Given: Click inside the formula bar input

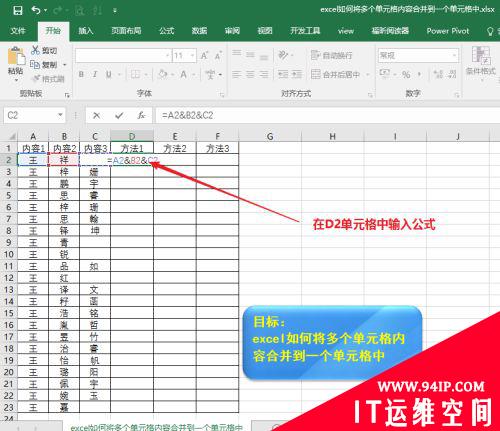Looking at the screenshot, I should (328, 116).
